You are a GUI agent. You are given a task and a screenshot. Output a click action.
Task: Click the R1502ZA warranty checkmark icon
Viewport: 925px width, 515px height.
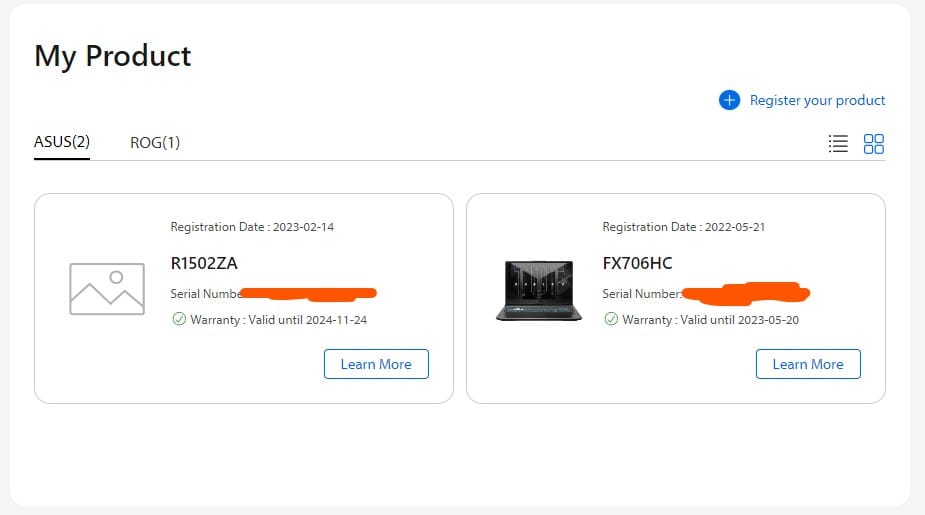pyautogui.click(x=179, y=320)
